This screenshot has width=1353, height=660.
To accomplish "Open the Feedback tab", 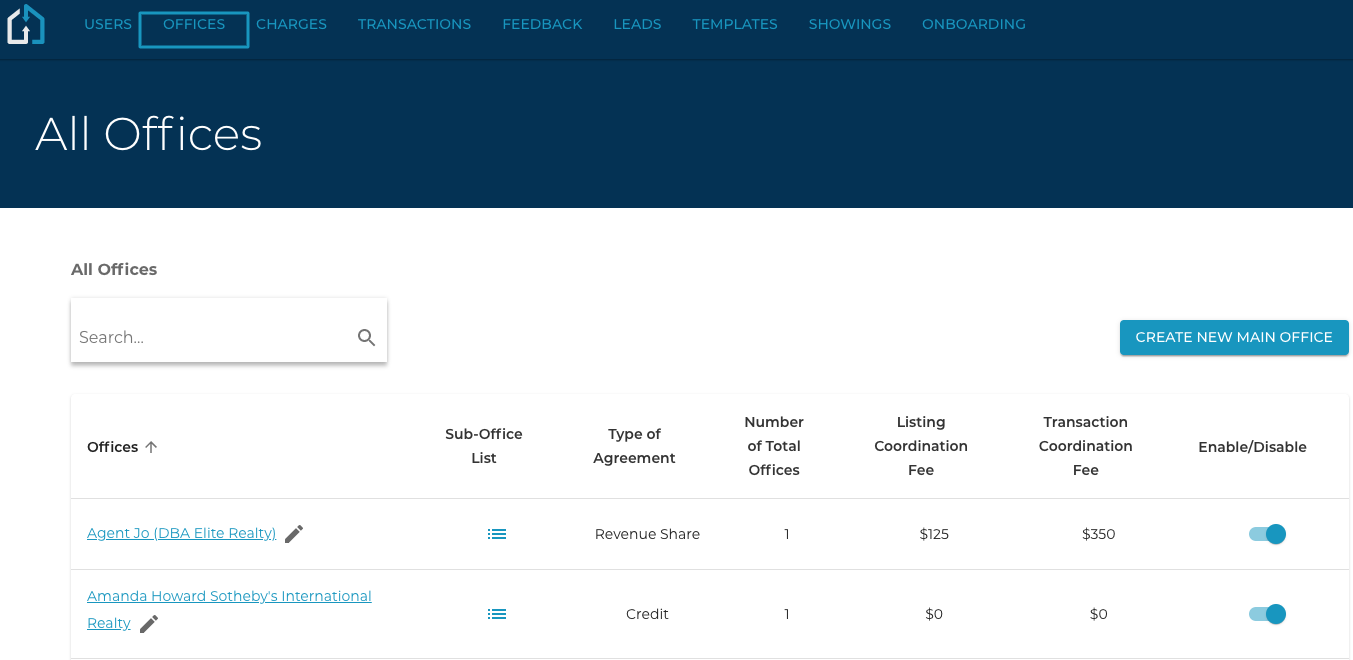I will (542, 24).
